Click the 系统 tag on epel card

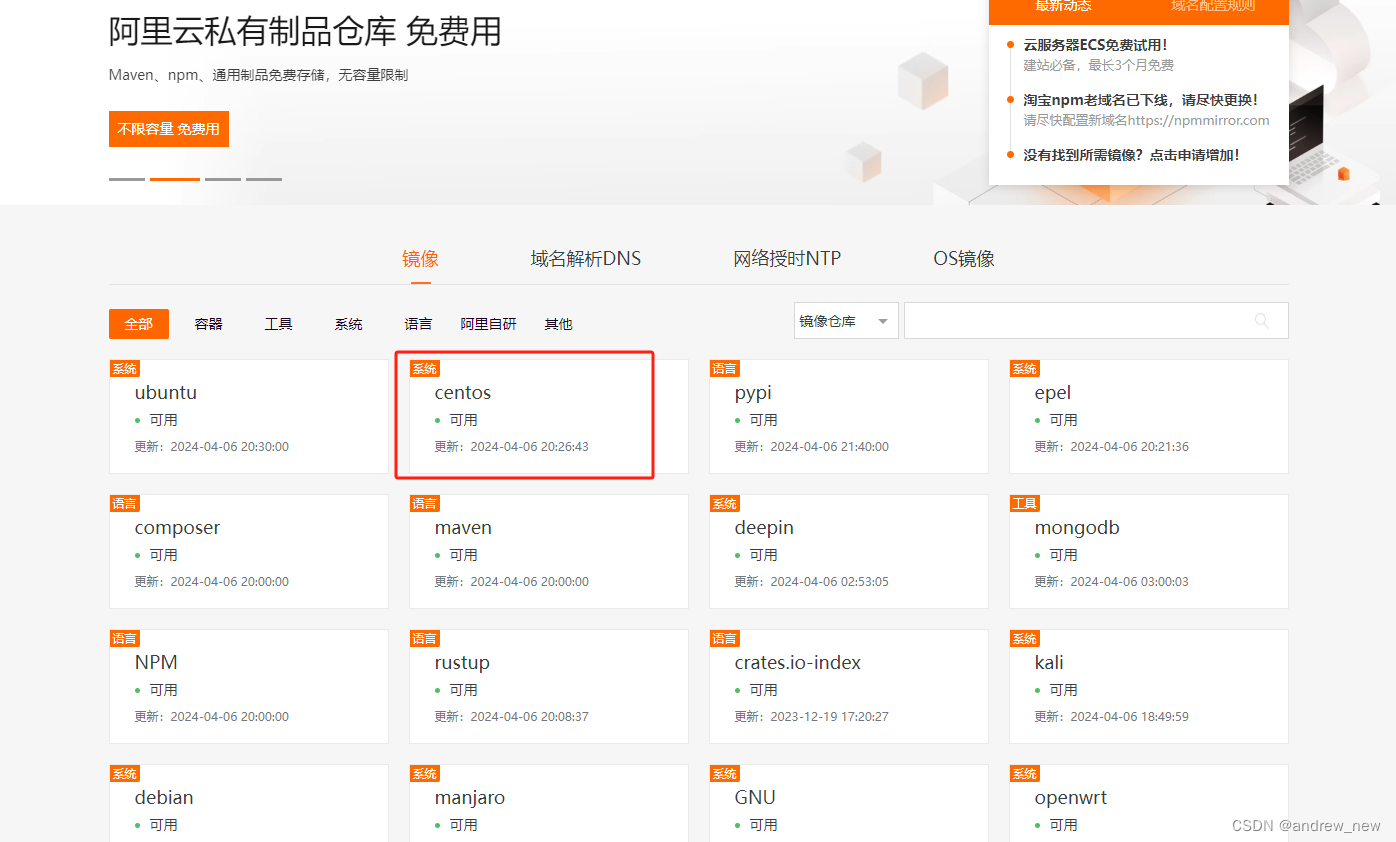point(1024,368)
